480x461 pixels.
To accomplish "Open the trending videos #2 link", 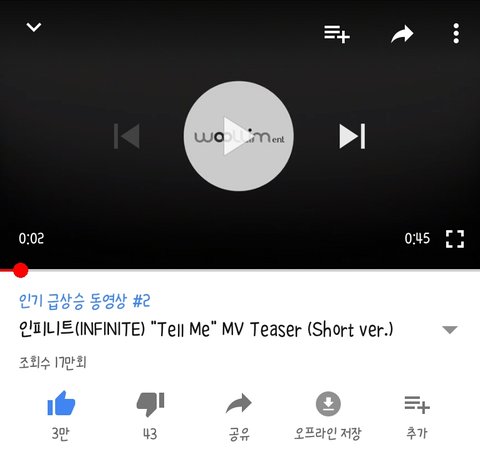I will 85,301.
